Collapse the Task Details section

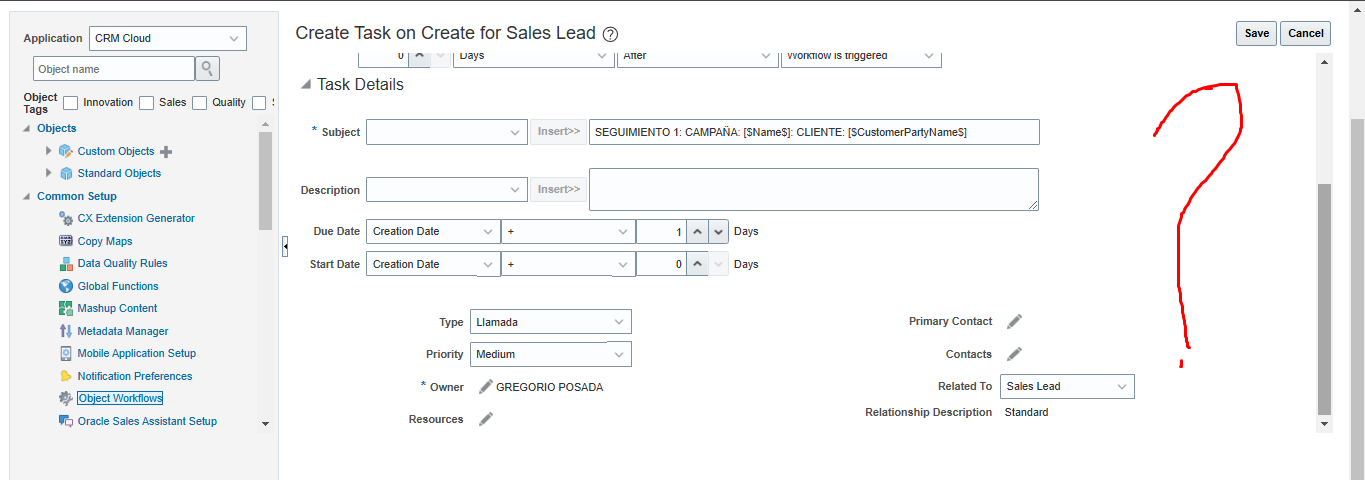(306, 85)
